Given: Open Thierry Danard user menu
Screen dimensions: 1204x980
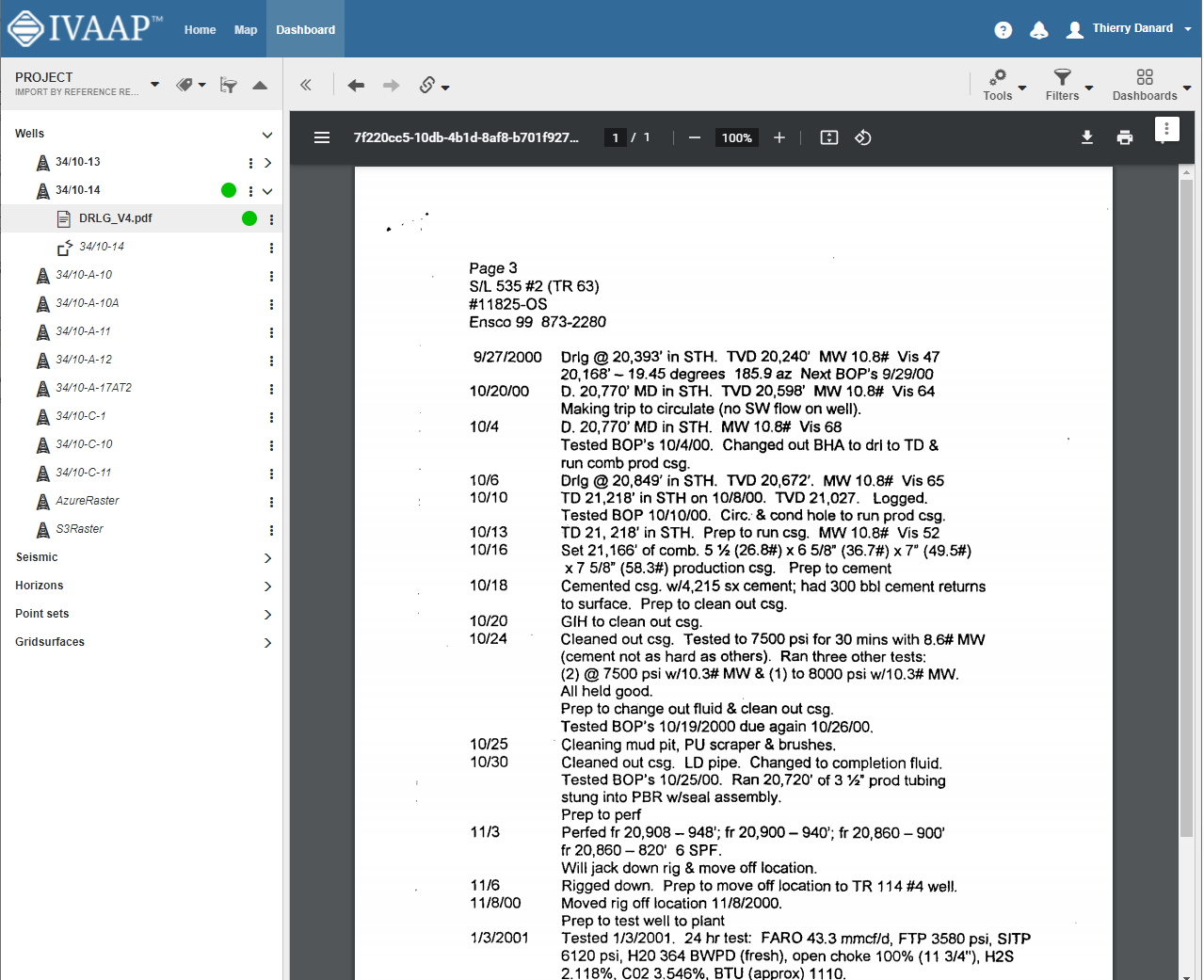Looking at the screenshot, I should coord(1130,29).
